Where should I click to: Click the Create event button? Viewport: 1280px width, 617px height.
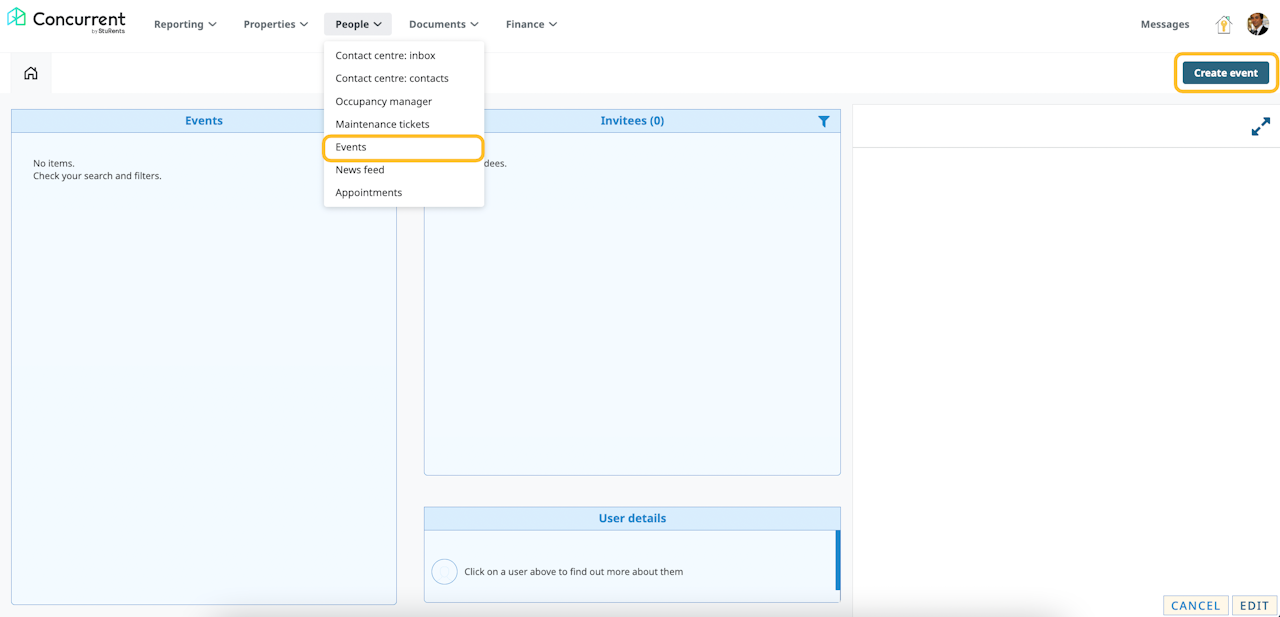[1226, 73]
